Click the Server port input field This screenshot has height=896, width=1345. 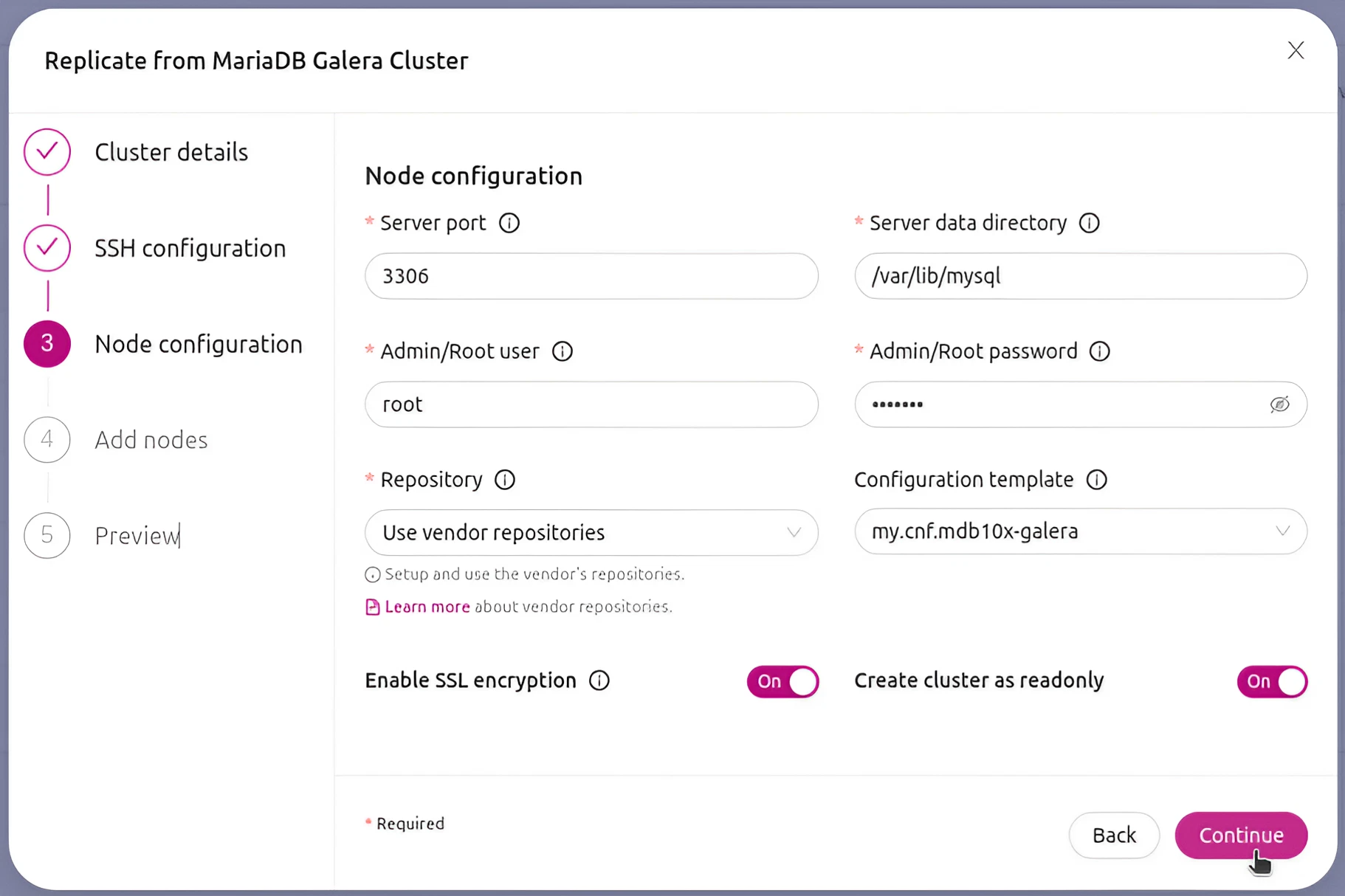[x=591, y=276]
